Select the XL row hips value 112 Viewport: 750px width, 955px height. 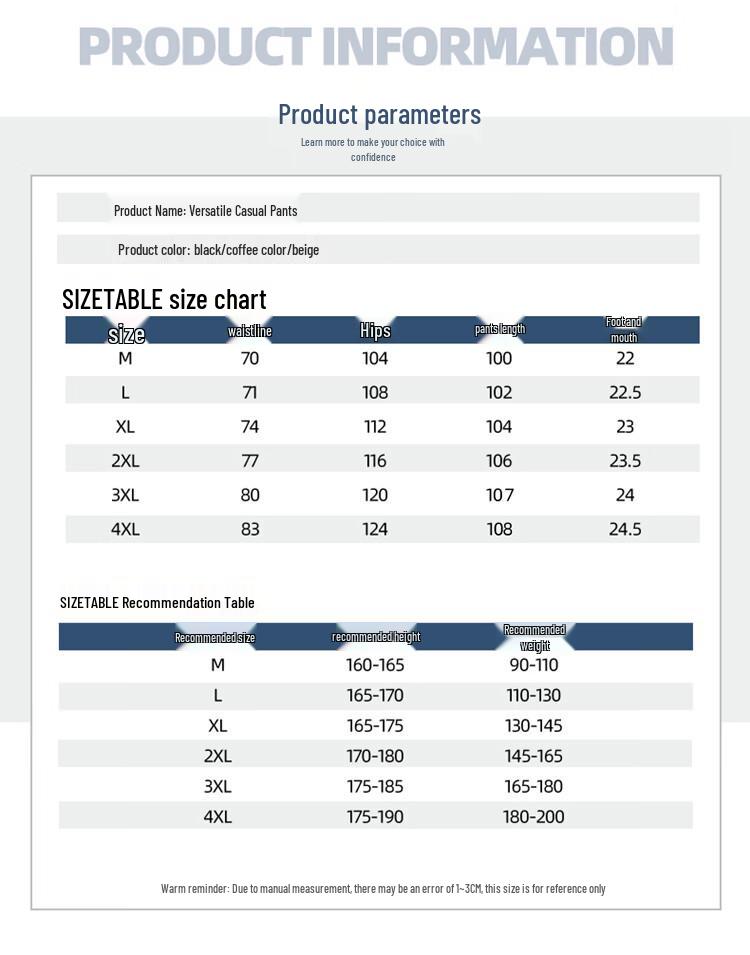(375, 427)
